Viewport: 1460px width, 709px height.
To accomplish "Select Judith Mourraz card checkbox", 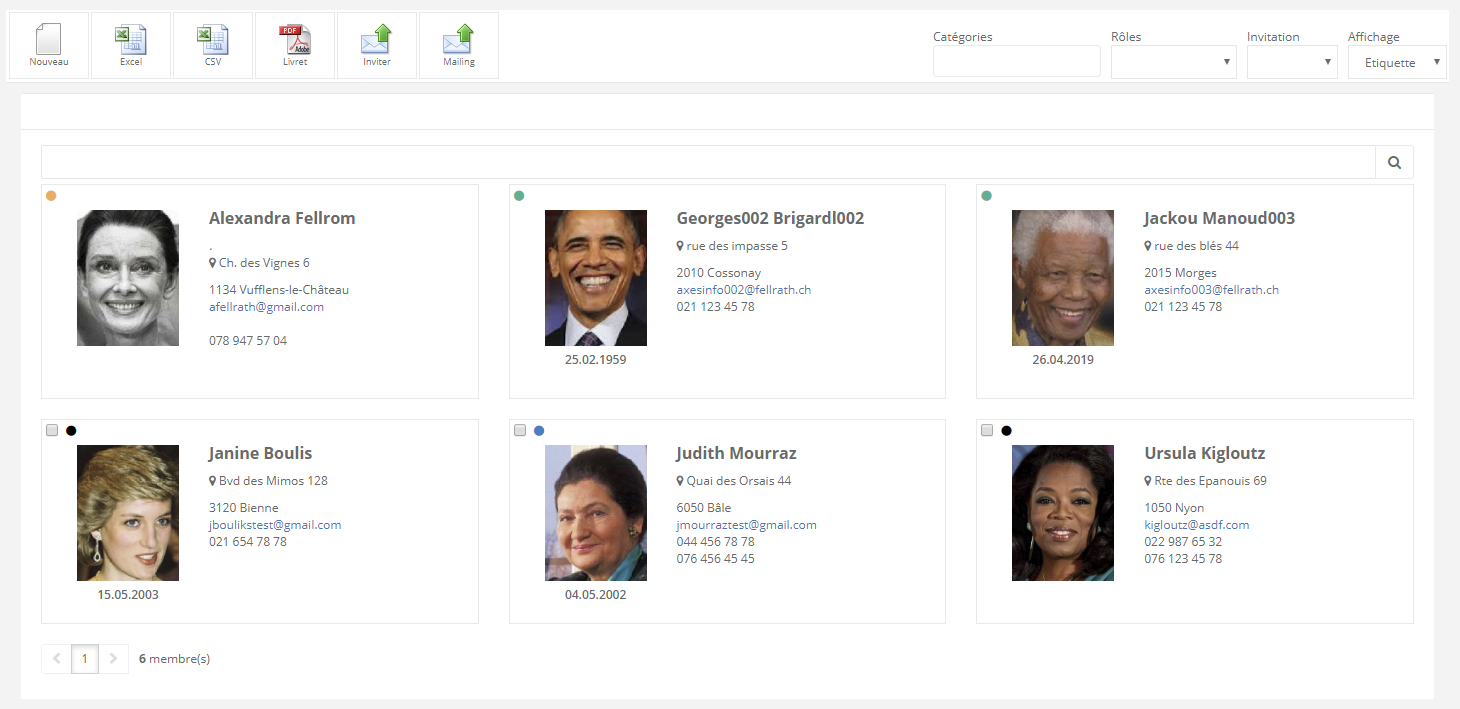I will coord(520,430).
